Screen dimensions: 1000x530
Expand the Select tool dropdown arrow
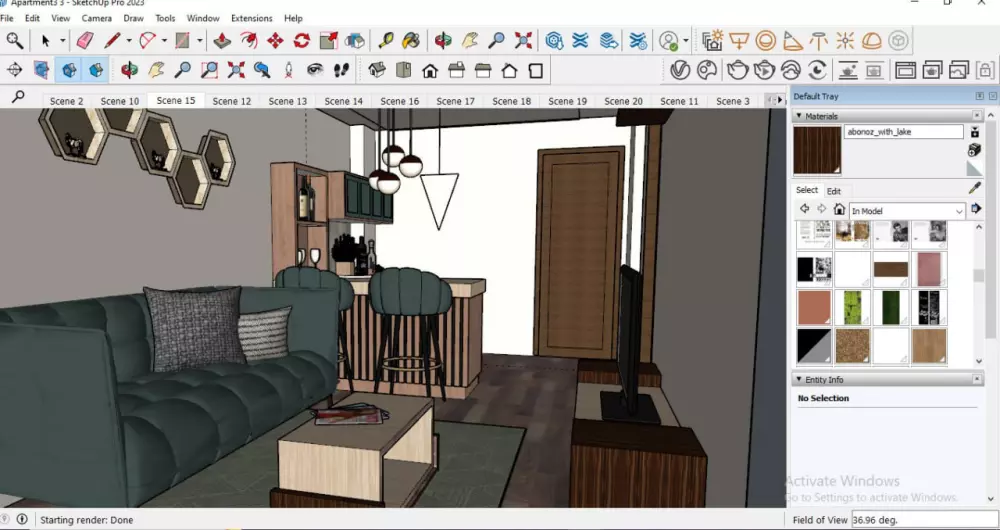pos(62,41)
